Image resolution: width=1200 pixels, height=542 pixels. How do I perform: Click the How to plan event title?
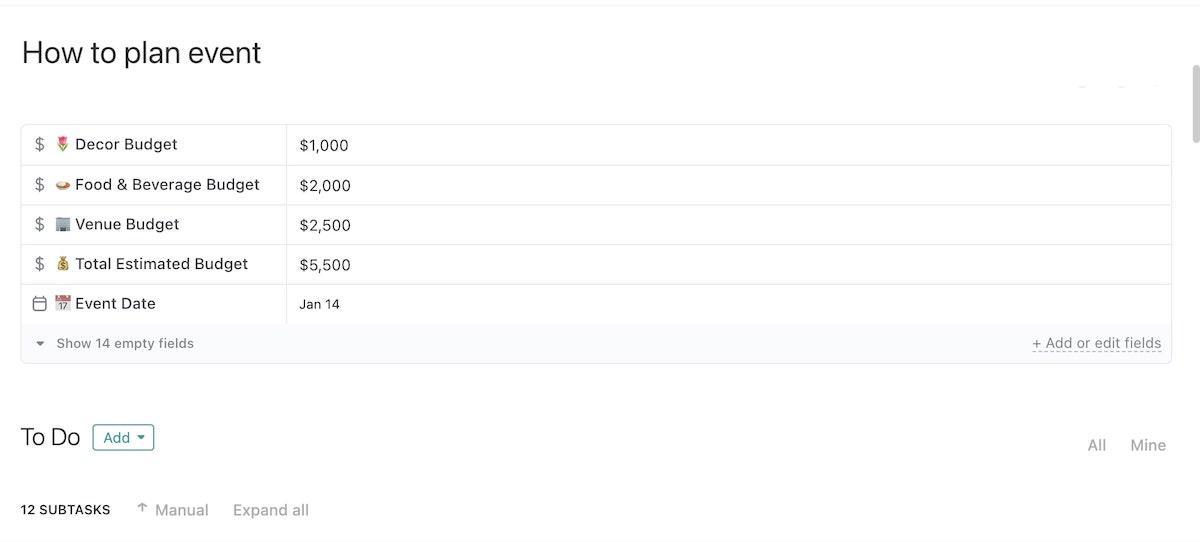click(141, 53)
